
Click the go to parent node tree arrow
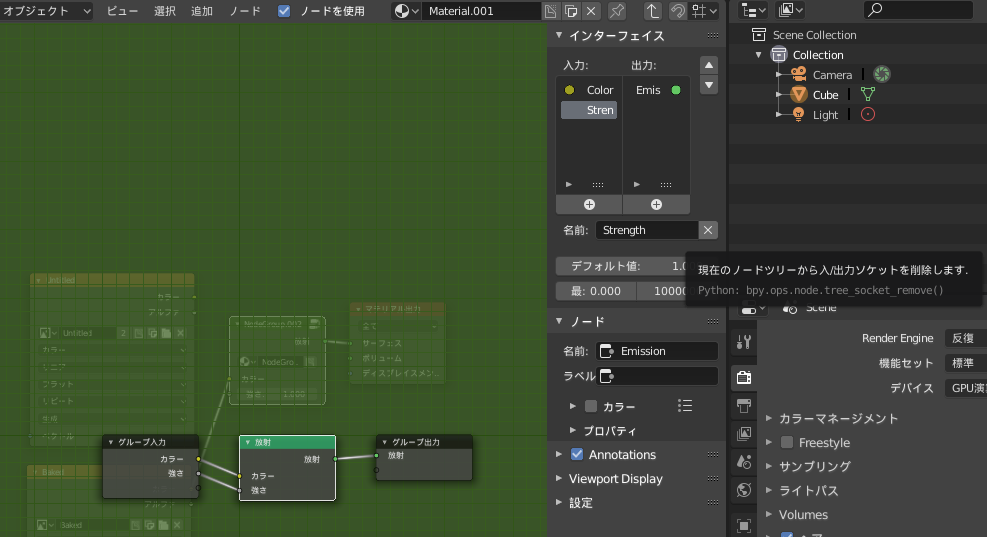(x=652, y=11)
